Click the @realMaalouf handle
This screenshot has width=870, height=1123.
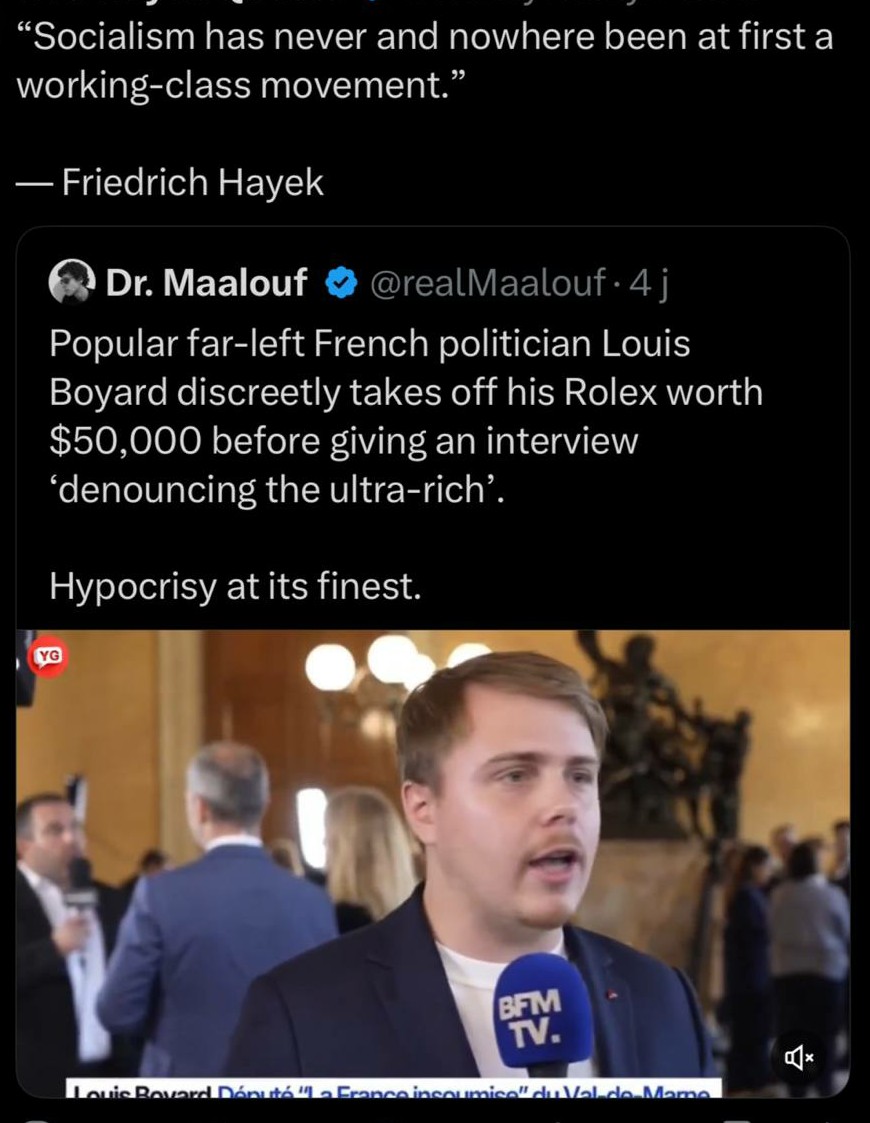(x=487, y=284)
